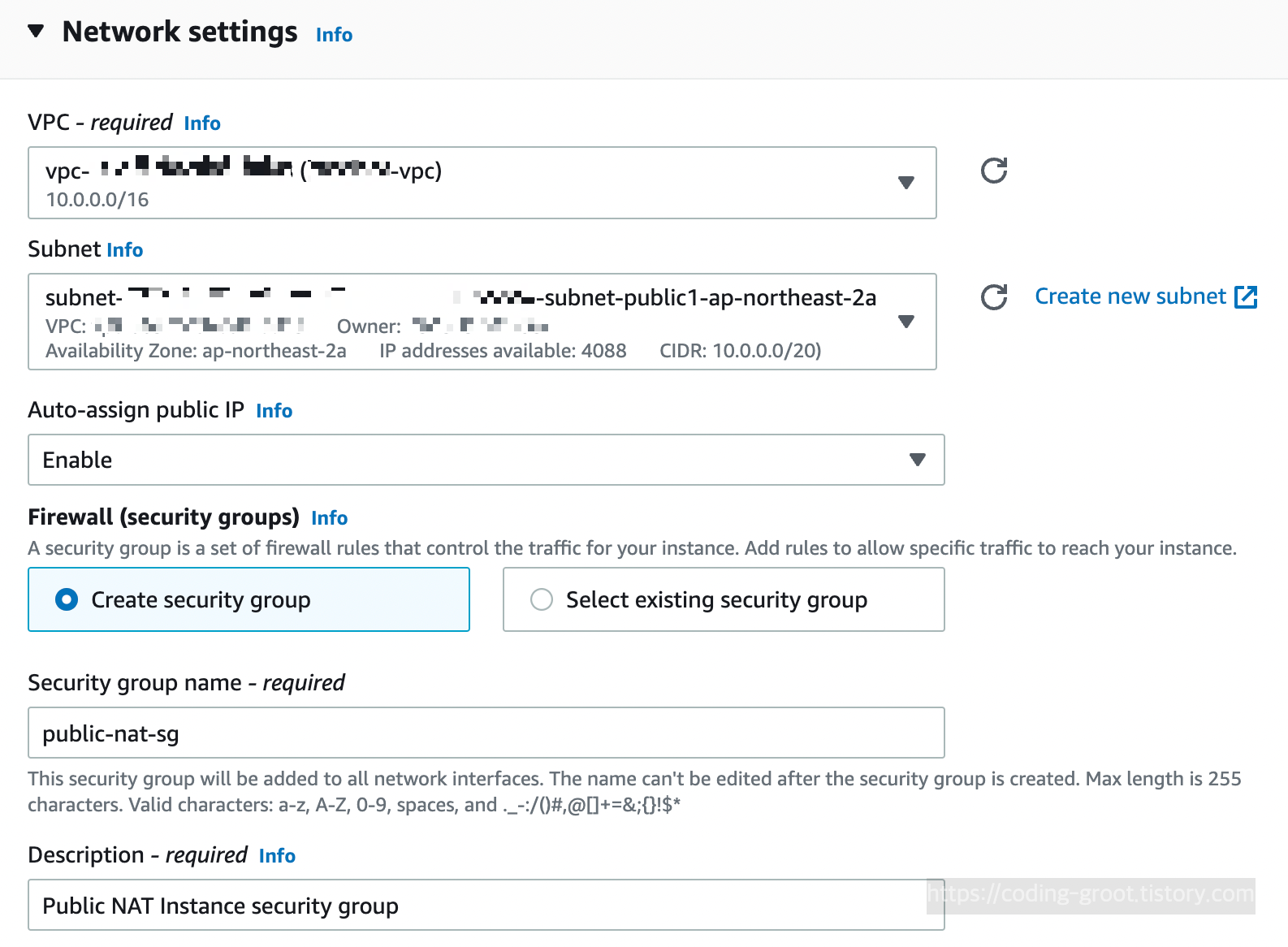
Task: Focus the Security group name field
Action: (486, 733)
